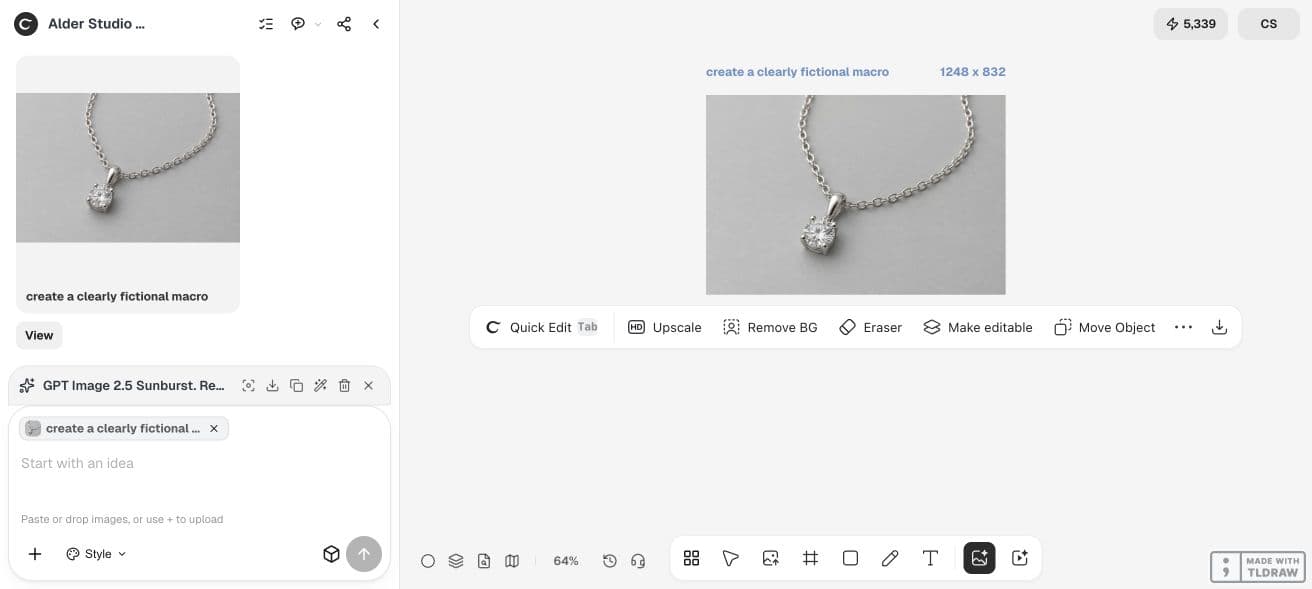Submit the prompt with the arrow button
The image size is (1312, 589).
[x=364, y=554]
